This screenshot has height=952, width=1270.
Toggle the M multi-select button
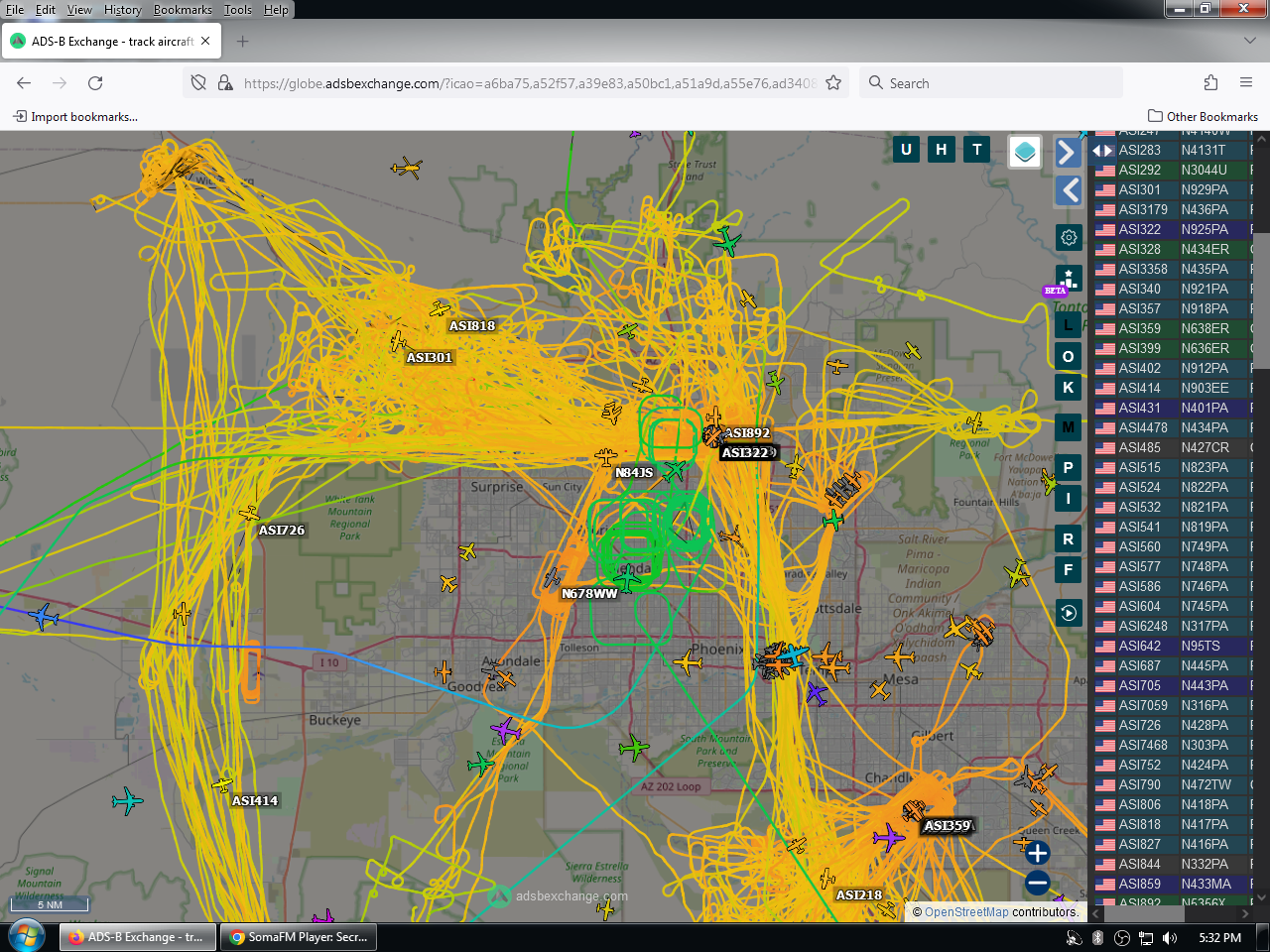(x=1069, y=427)
